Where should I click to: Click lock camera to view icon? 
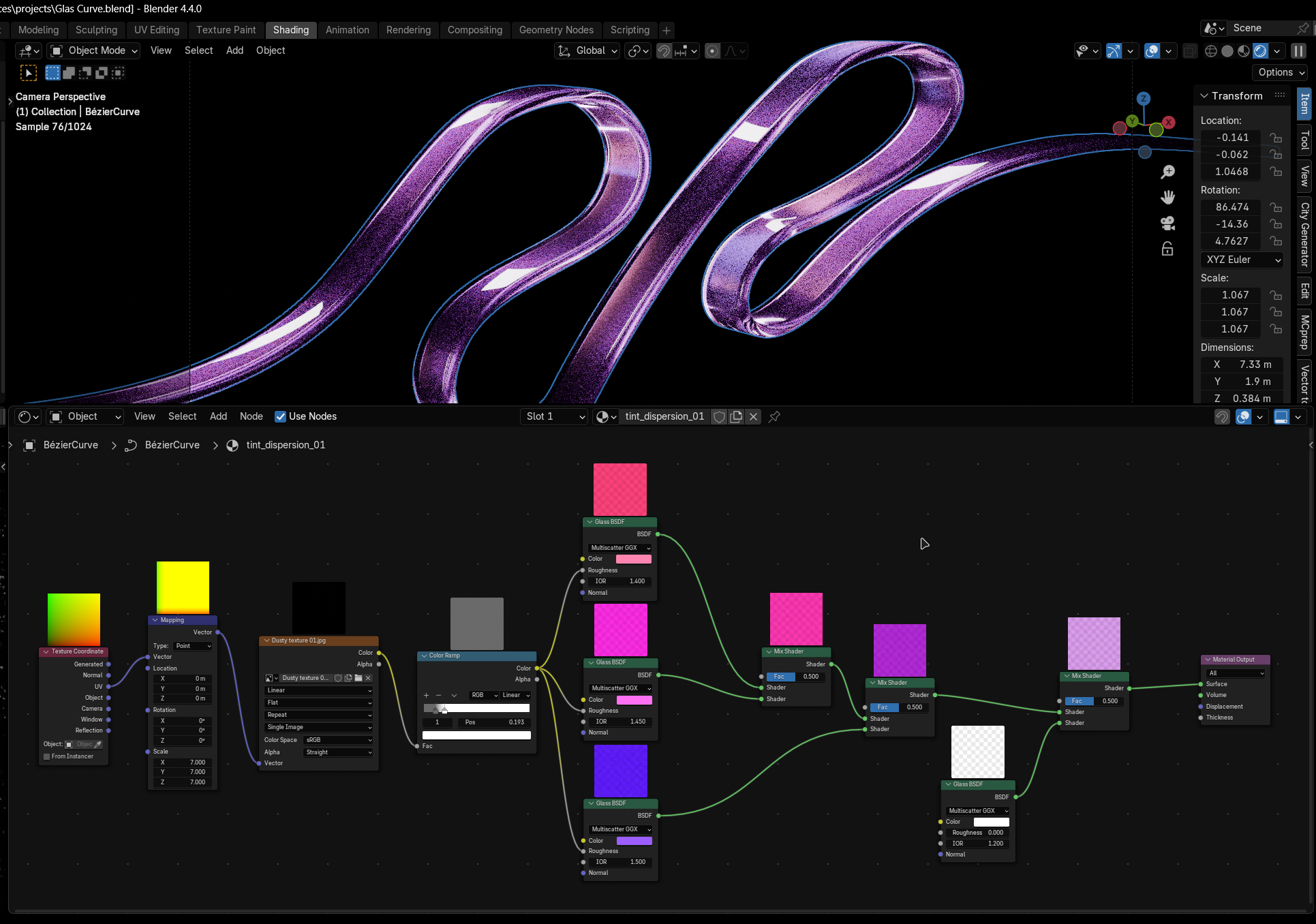coord(1167,249)
